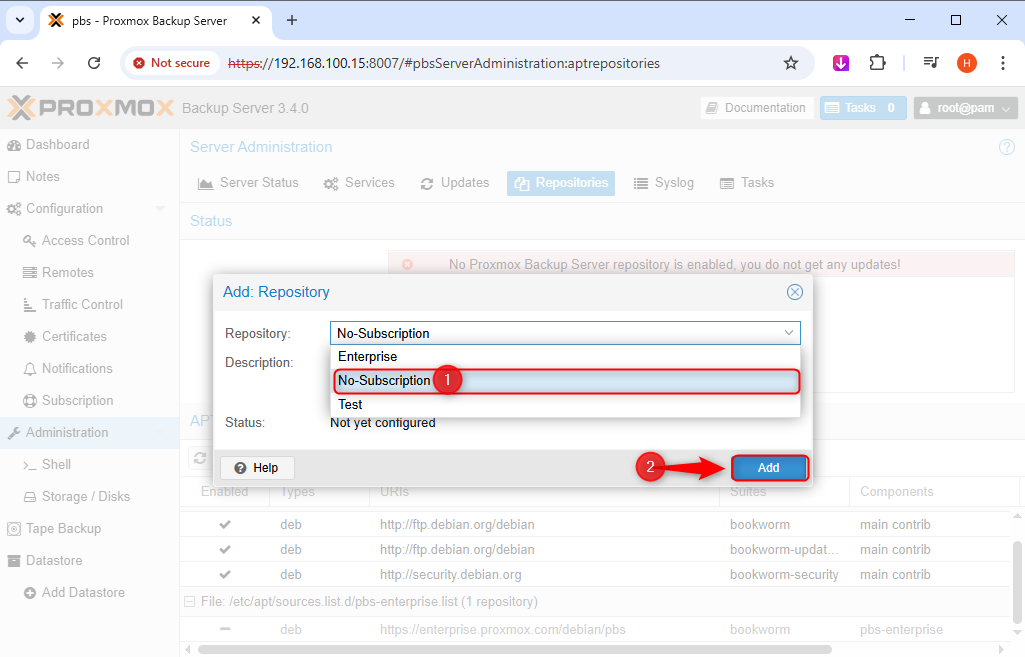Select No-Subscription in the dropdown list
This screenshot has width=1025, height=657.
click(565, 380)
